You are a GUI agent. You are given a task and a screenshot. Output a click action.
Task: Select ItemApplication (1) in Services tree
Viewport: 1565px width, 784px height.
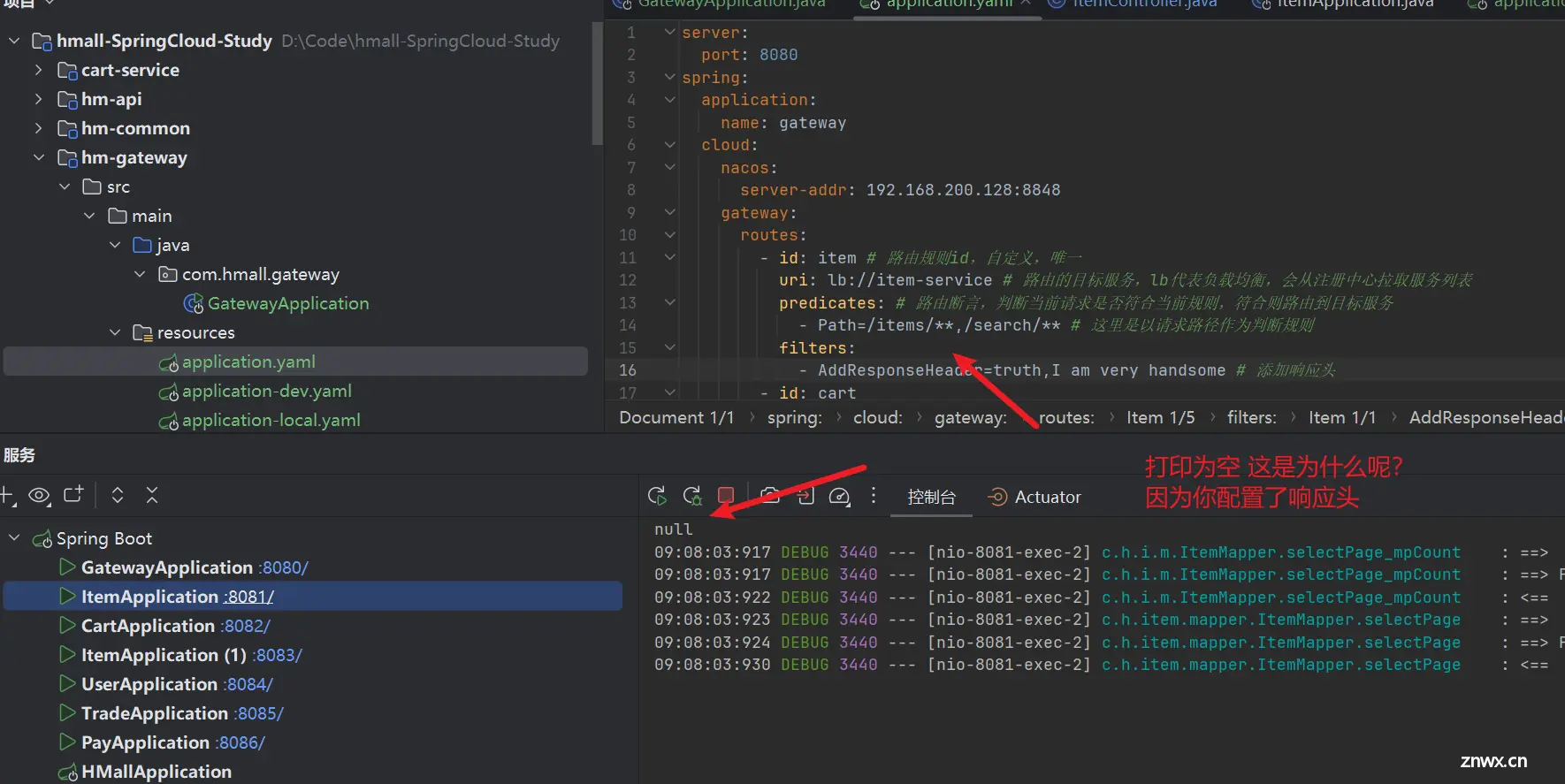point(164,655)
